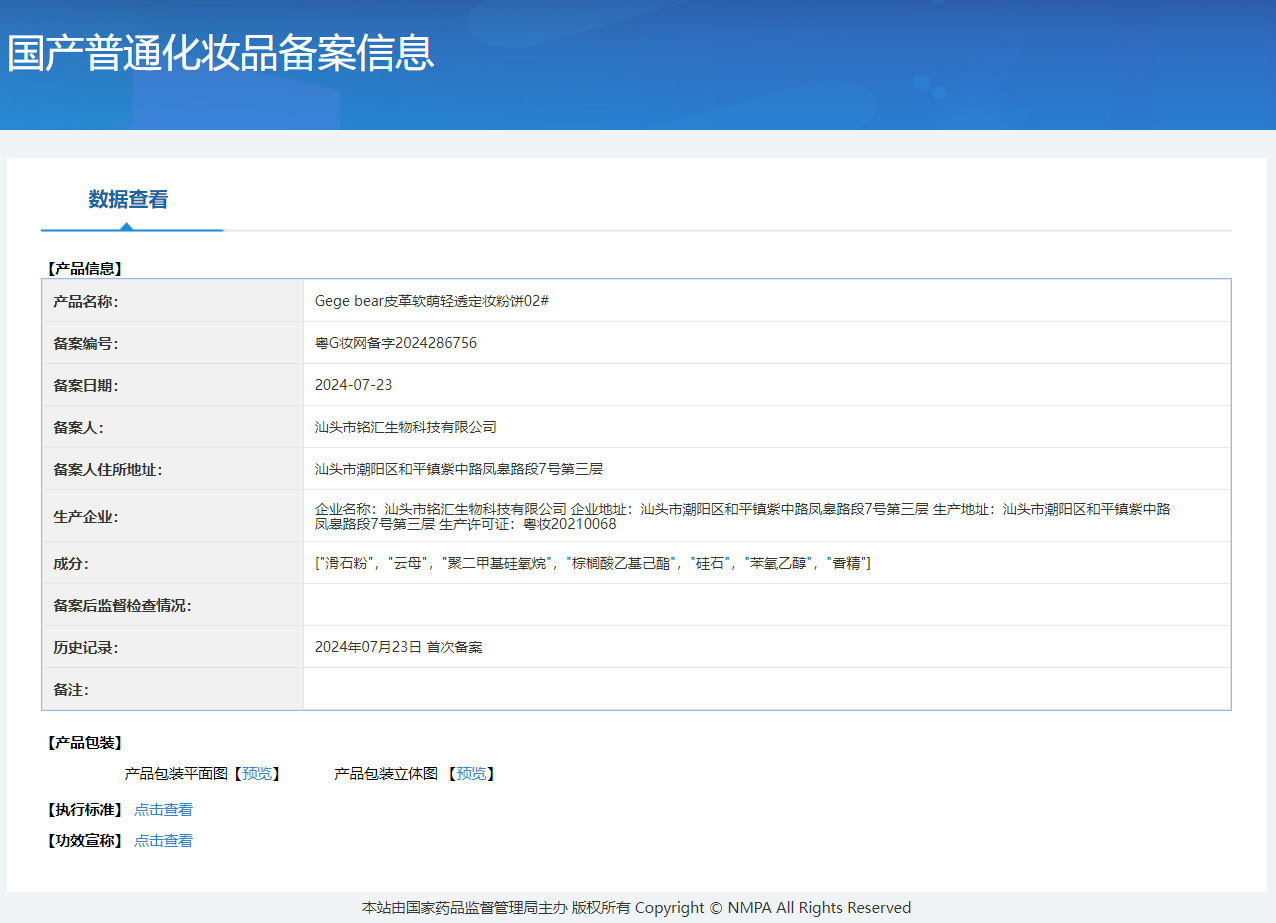This screenshot has height=923, width=1276.
Task: Select filing number 粤G妆网备字2024286756
Action: [x=396, y=343]
